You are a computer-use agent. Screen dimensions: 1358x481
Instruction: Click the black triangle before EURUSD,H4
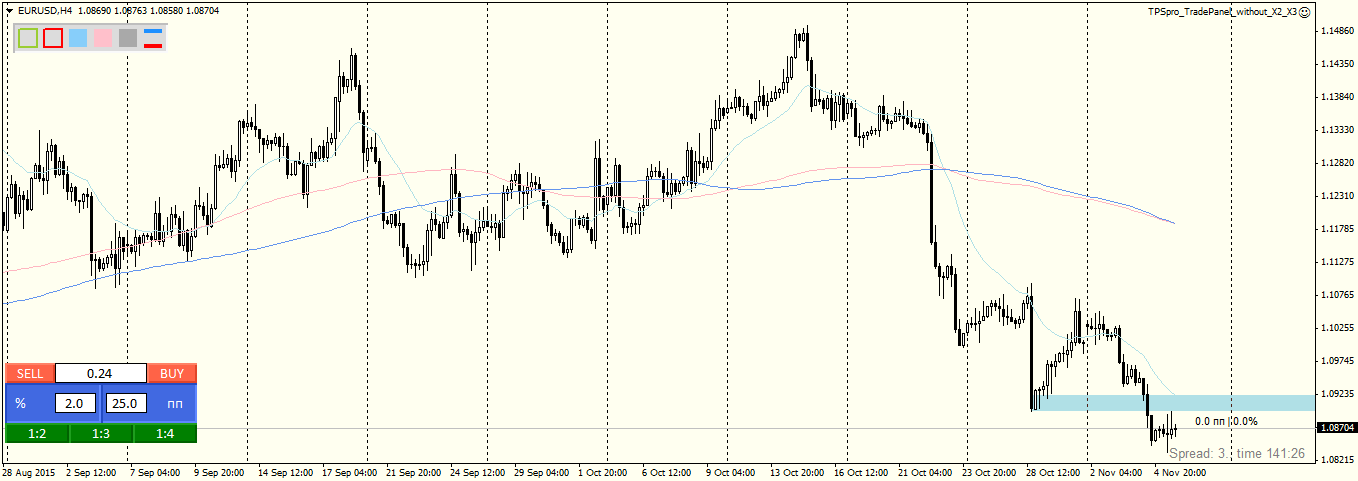[x=8, y=10]
